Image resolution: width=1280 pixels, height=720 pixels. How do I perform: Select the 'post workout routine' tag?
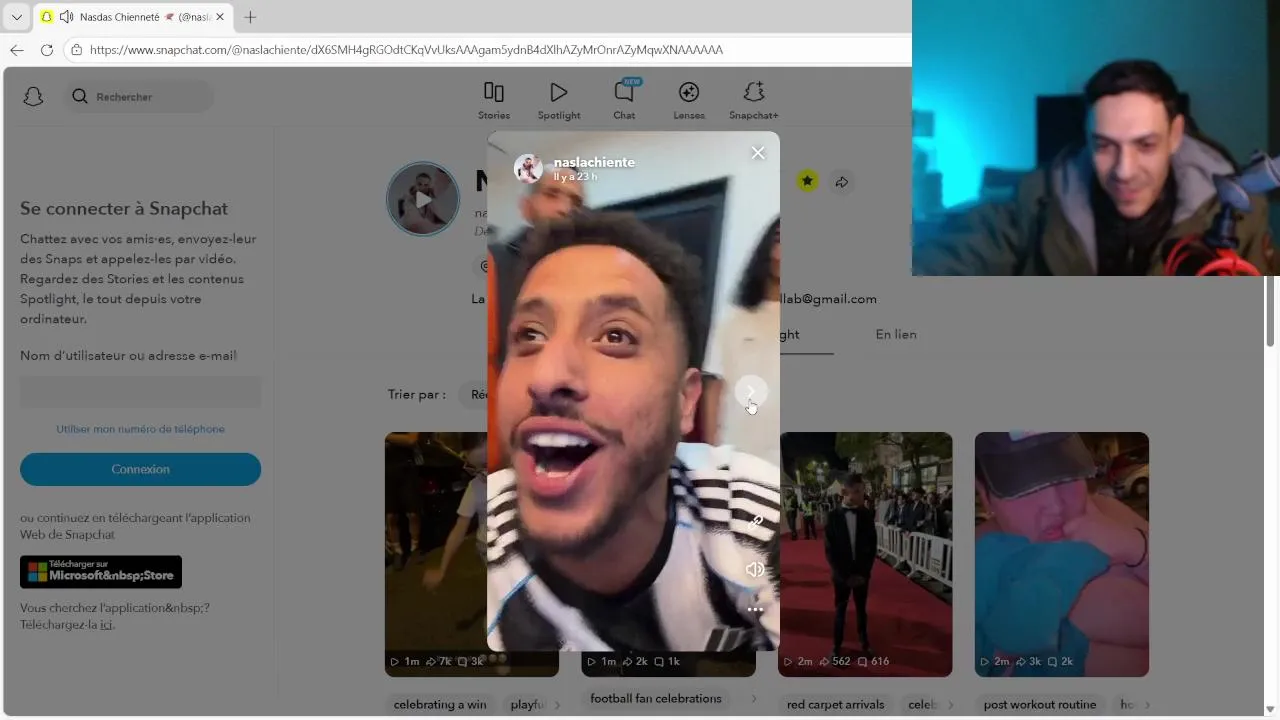coord(1040,705)
